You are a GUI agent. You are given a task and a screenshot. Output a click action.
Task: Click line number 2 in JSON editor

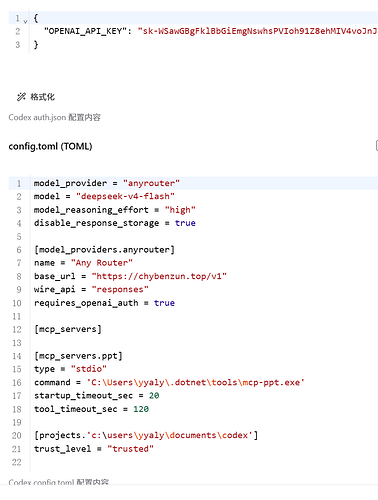(x=18, y=32)
